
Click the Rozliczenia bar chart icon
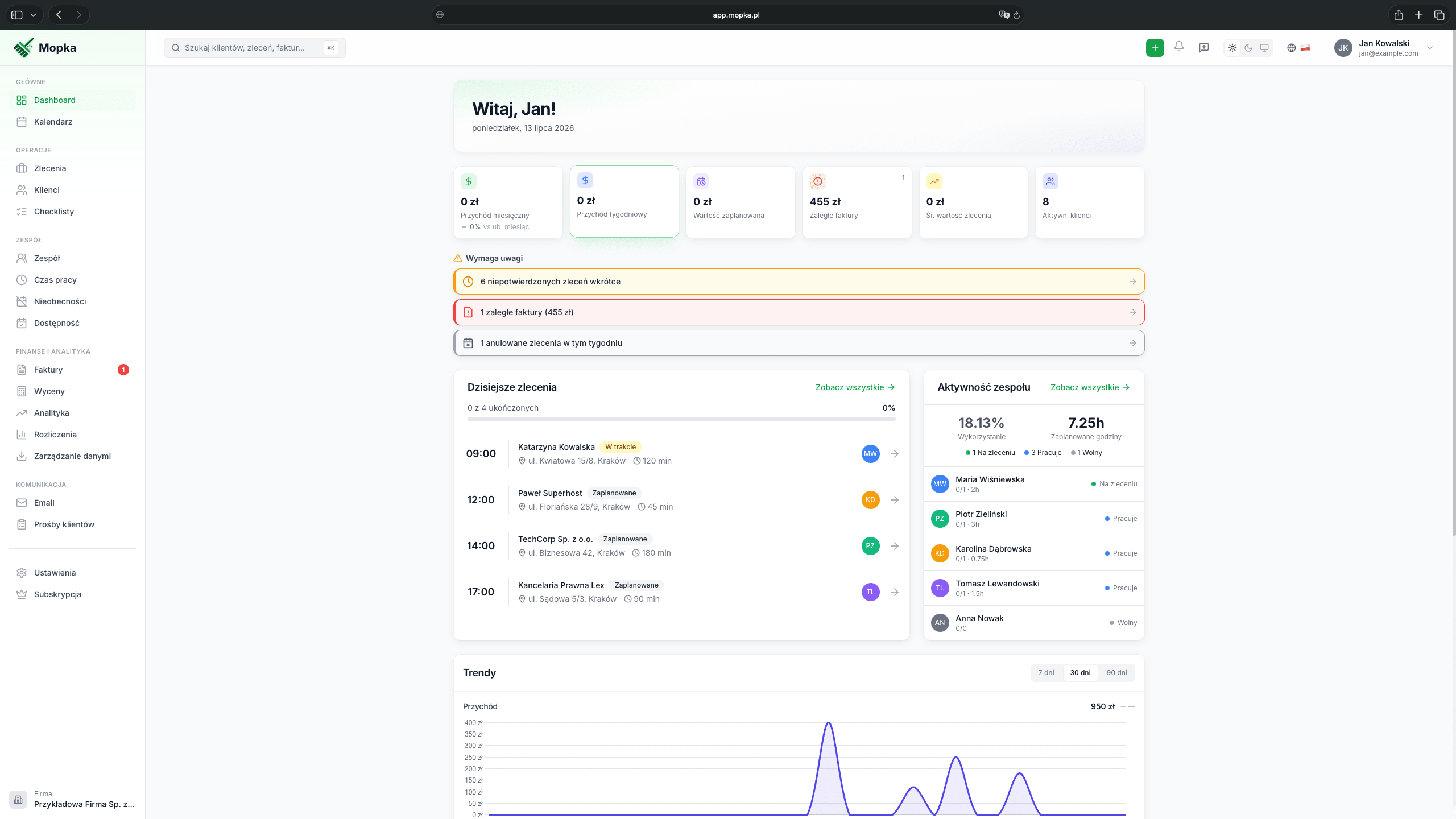click(22, 435)
